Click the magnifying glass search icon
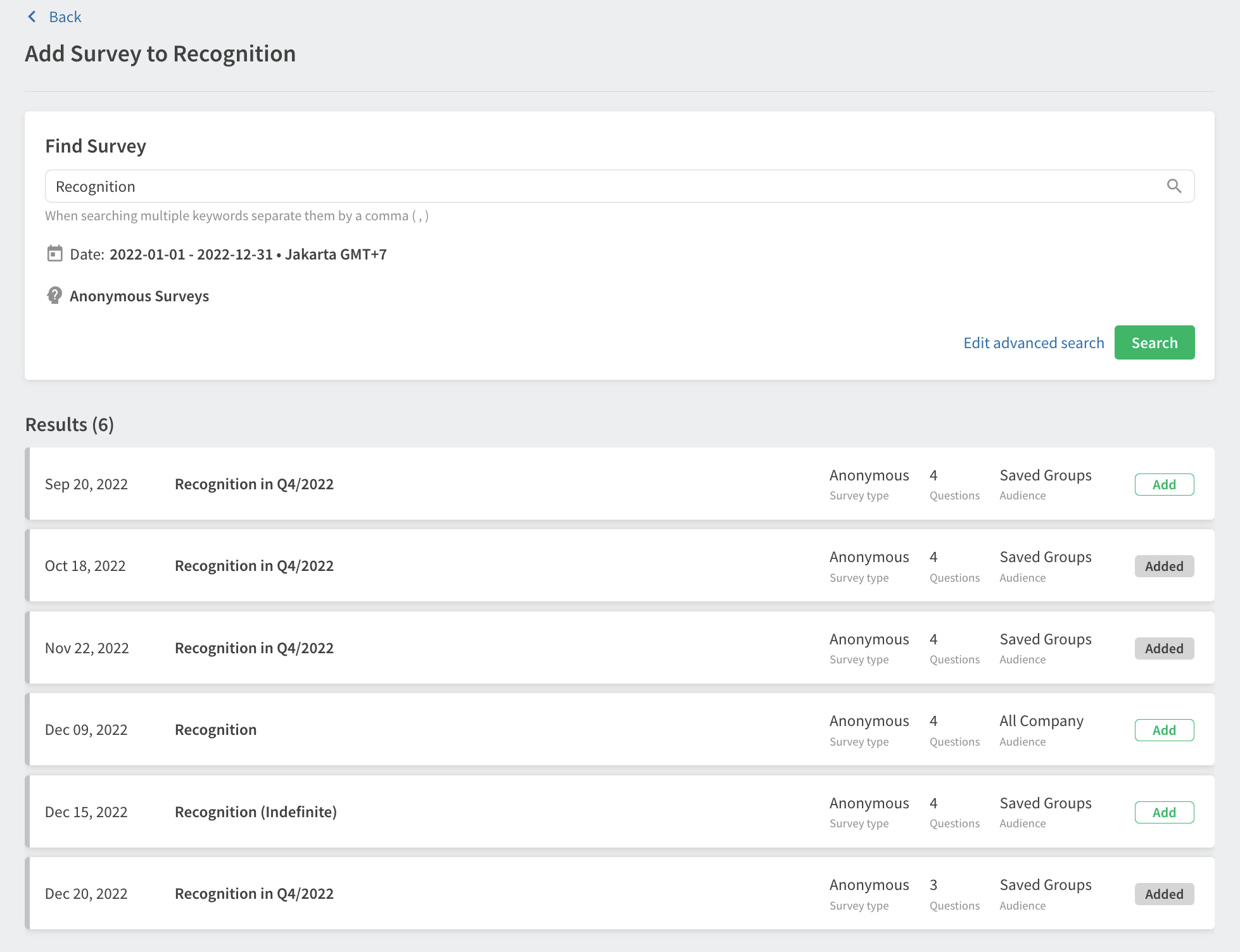The height and width of the screenshot is (952, 1240). tap(1174, 186)
